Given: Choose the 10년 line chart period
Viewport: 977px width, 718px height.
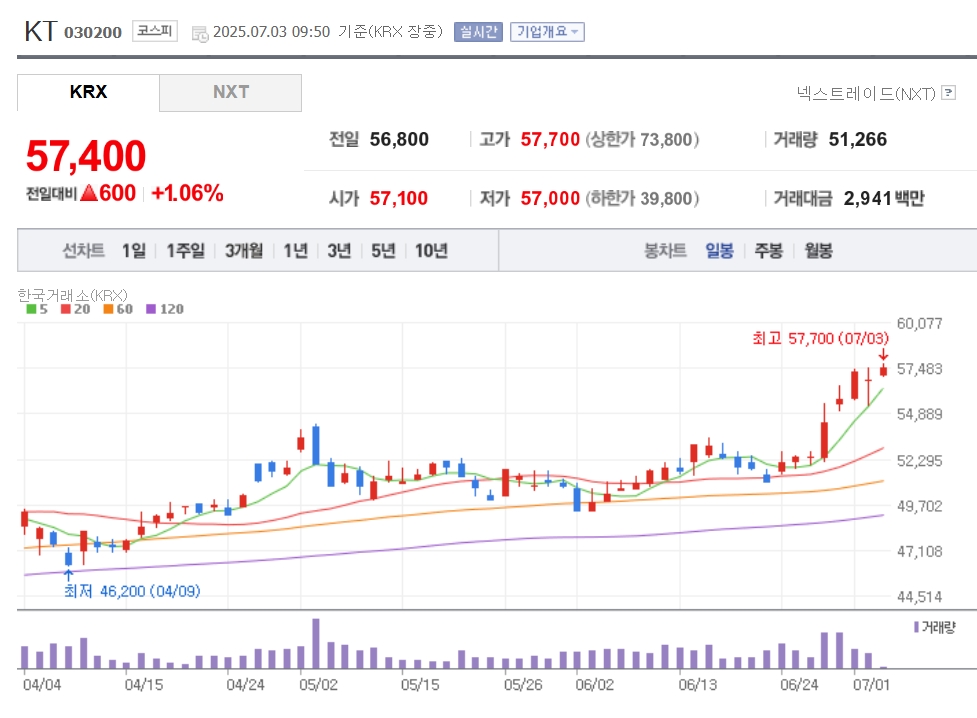Looking at the screenshot, I should click(x=431, y=251).
